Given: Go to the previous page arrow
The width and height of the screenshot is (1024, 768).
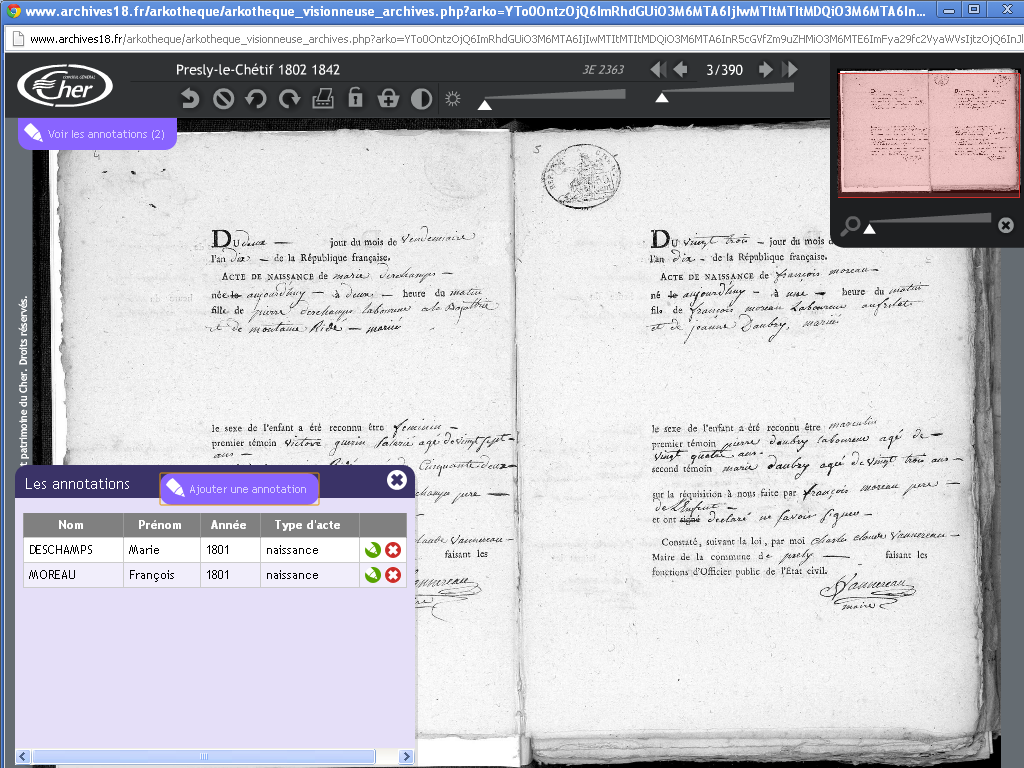Looking at the screenshot, I should (681, 70).
